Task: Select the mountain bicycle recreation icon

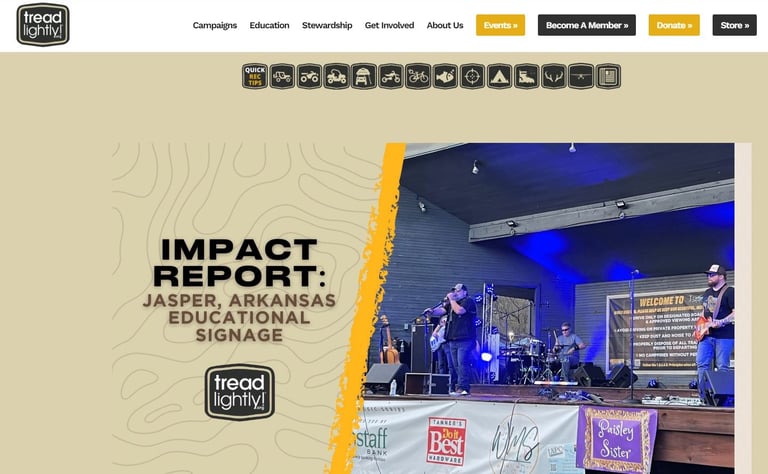Action: (418, 76)
